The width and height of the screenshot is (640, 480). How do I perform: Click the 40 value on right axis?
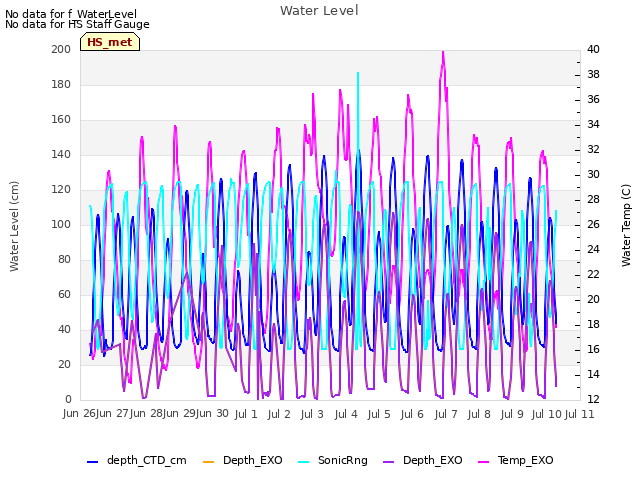pyautogui.click(x=593, y=49)
